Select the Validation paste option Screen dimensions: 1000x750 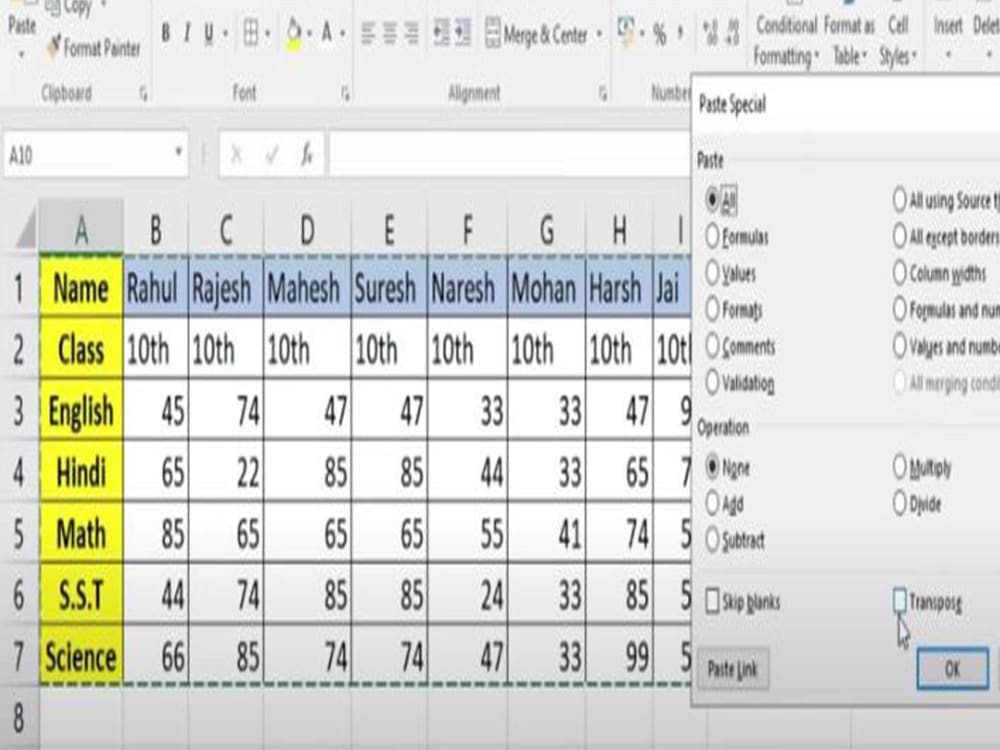[712, 383]
